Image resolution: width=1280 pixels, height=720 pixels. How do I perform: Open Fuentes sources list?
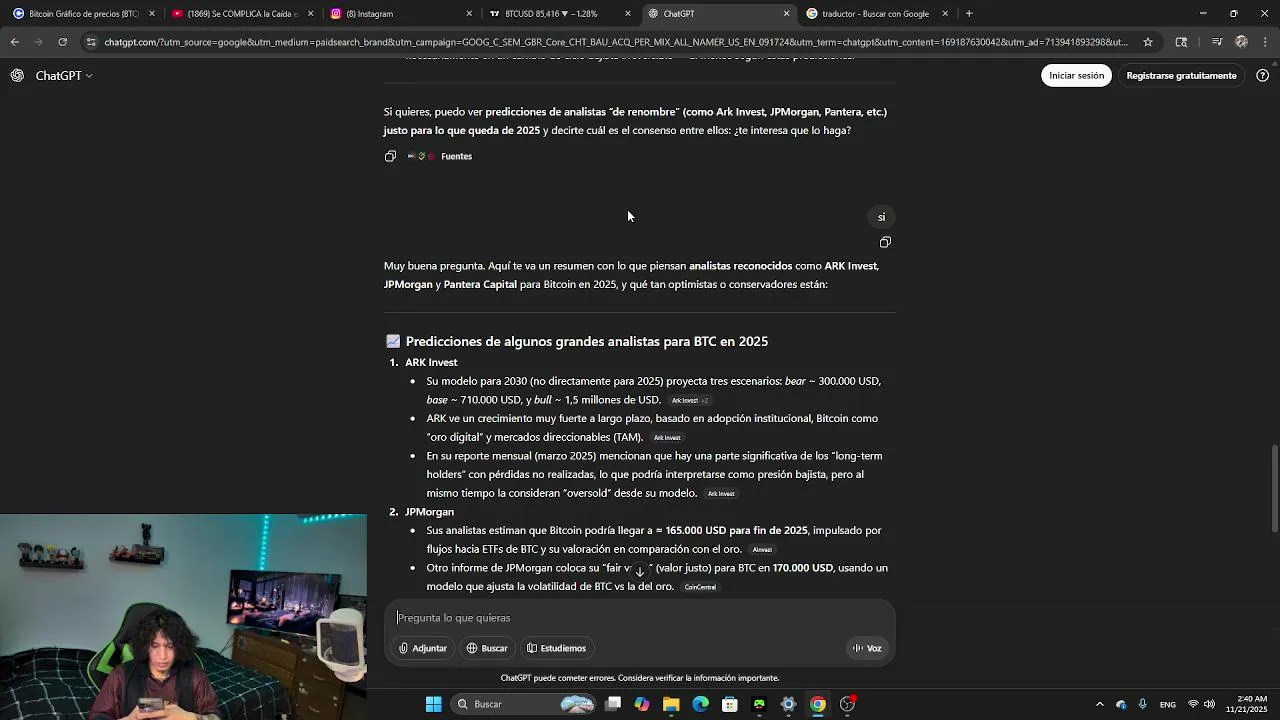pyautogui.click(x=440, y=157)
